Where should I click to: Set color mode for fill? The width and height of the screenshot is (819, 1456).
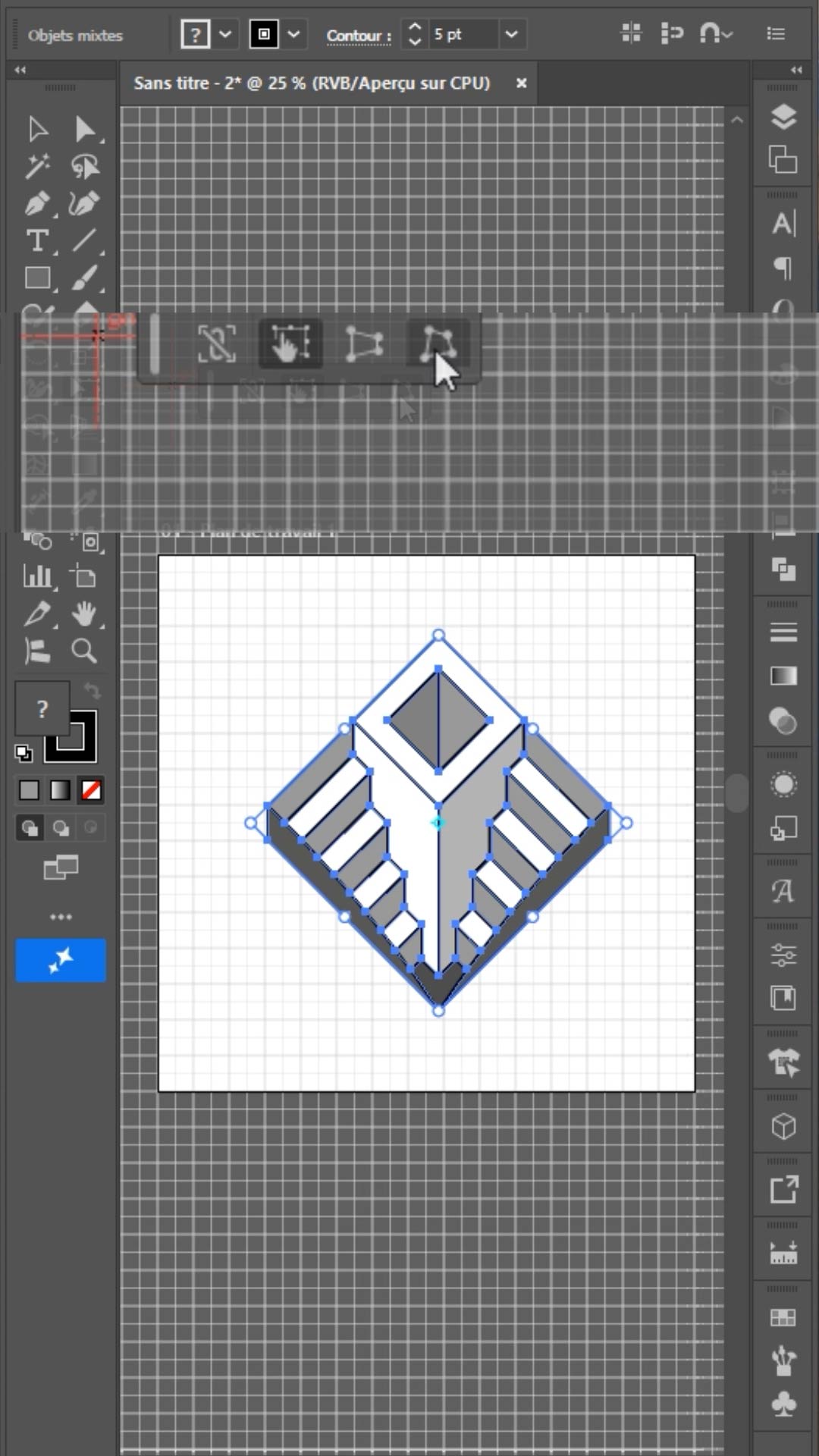point(29,790)
